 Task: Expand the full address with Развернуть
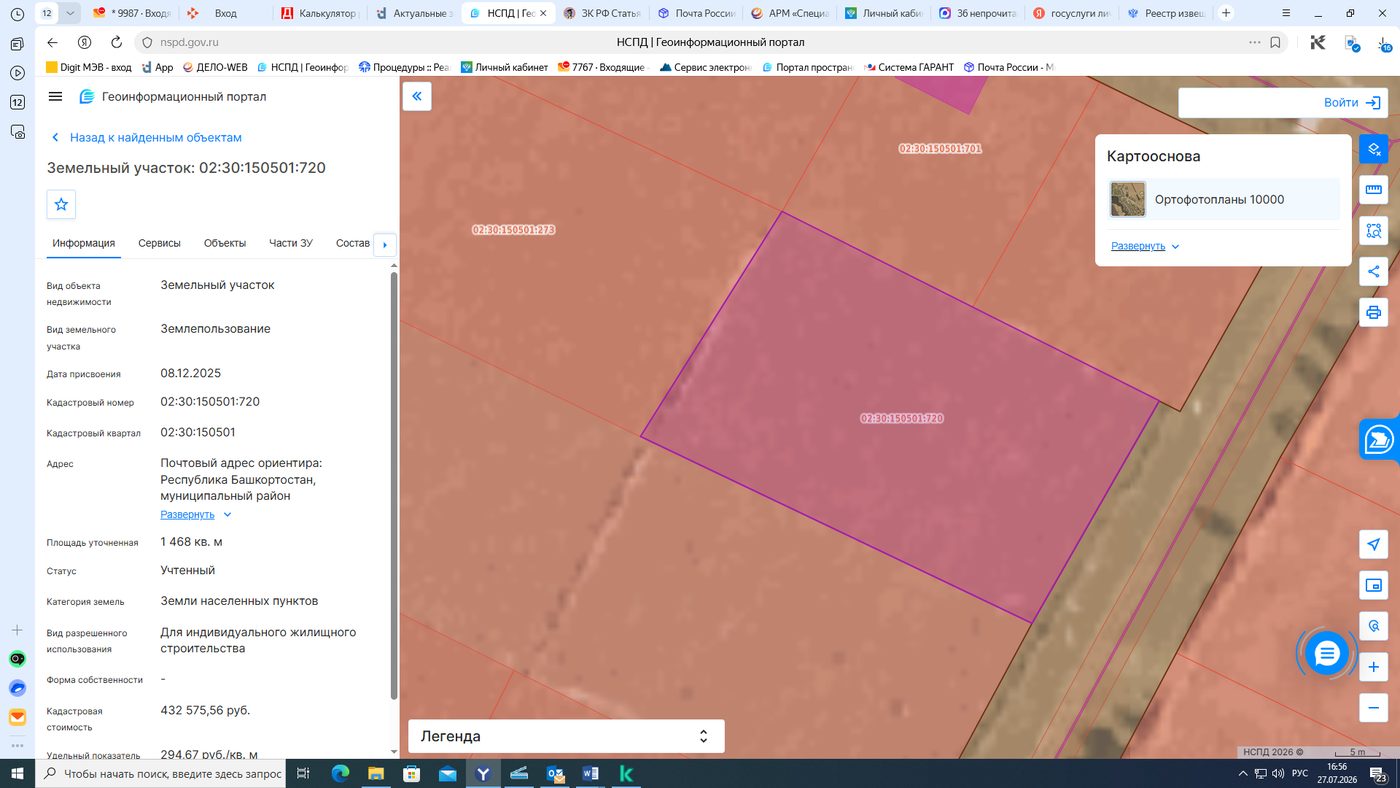click(x=196, y=515)
